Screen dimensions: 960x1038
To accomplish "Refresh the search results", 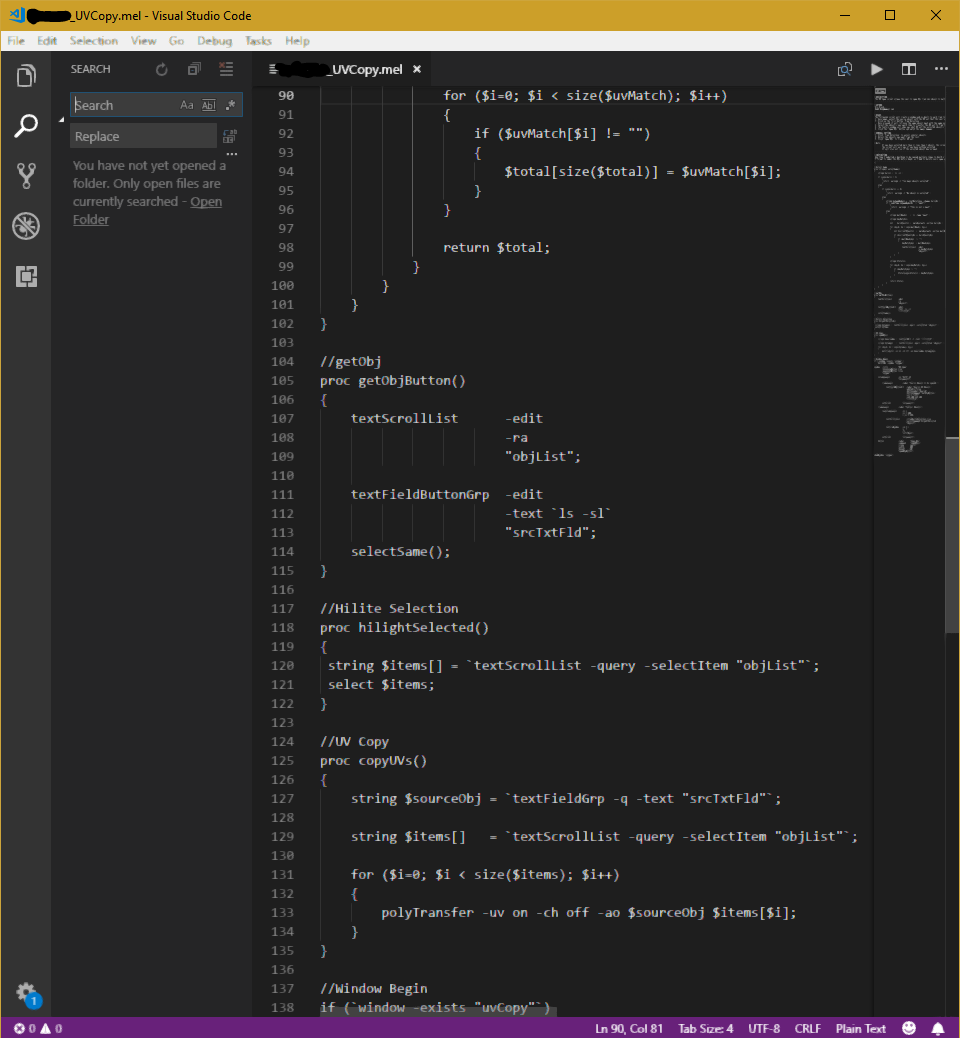I will (x=161, y=69).
